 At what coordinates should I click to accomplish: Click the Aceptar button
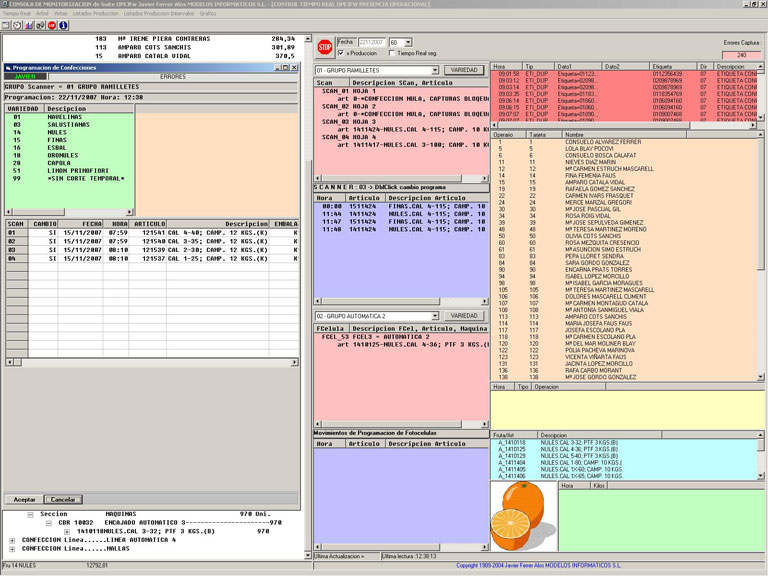coord(24,500)
